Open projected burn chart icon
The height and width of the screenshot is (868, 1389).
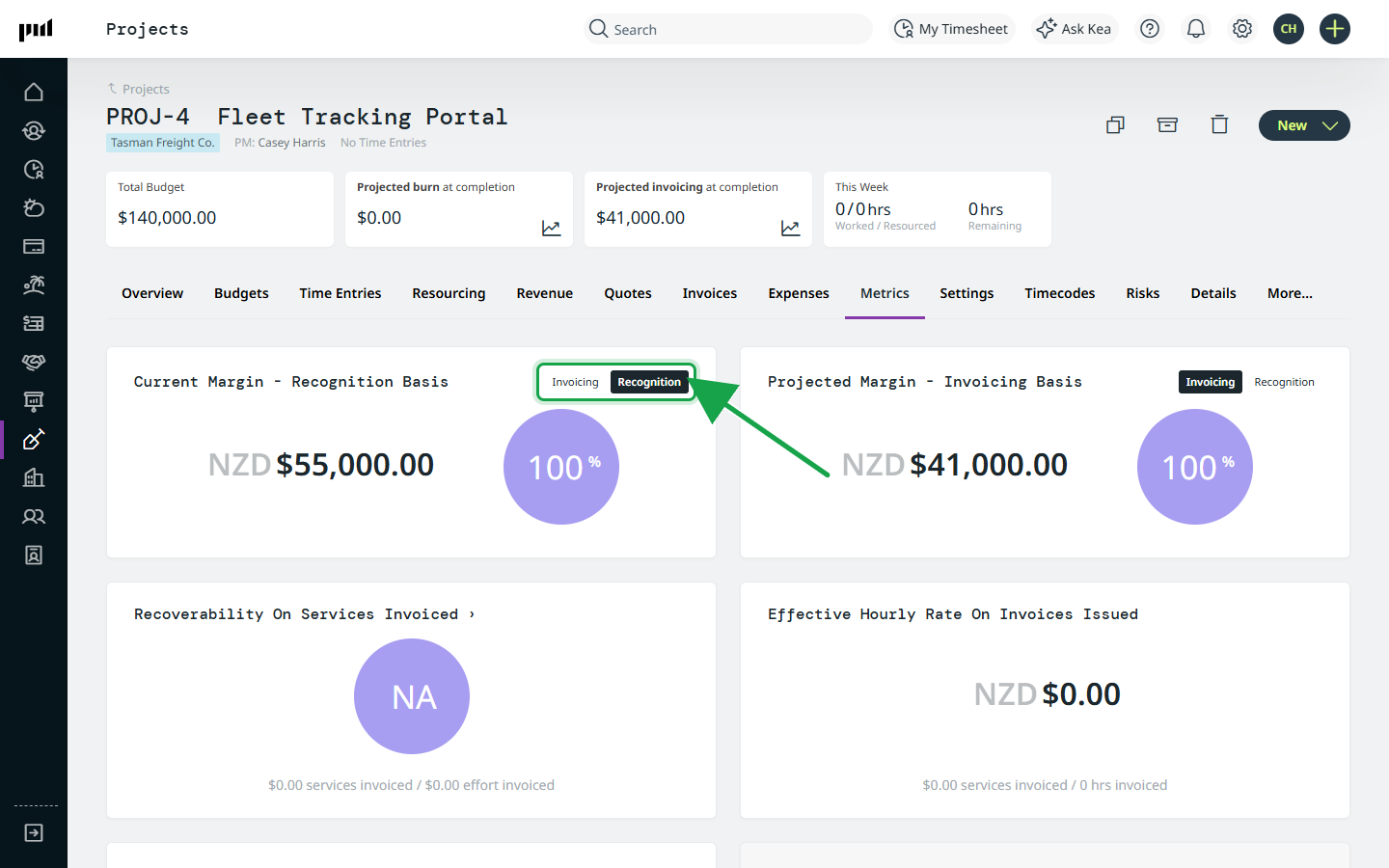click(551, 229)
